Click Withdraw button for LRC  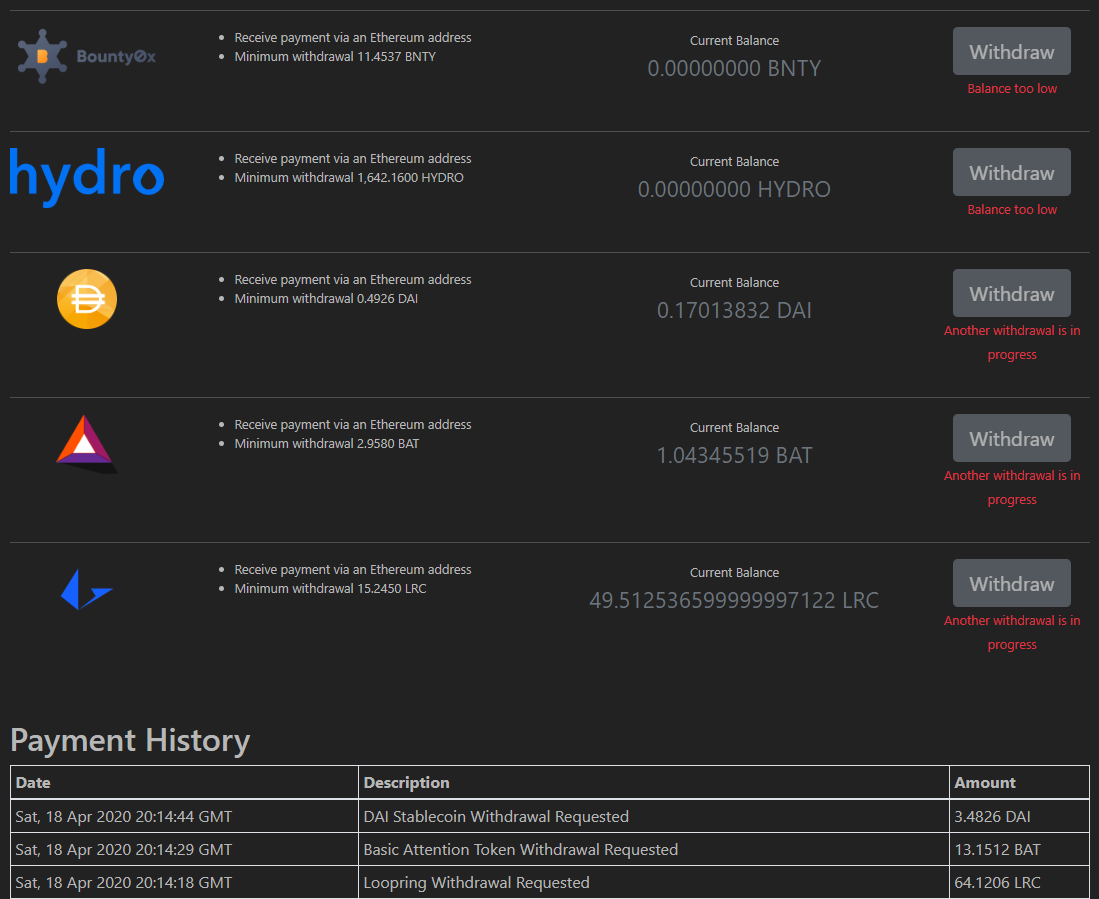1011,583
